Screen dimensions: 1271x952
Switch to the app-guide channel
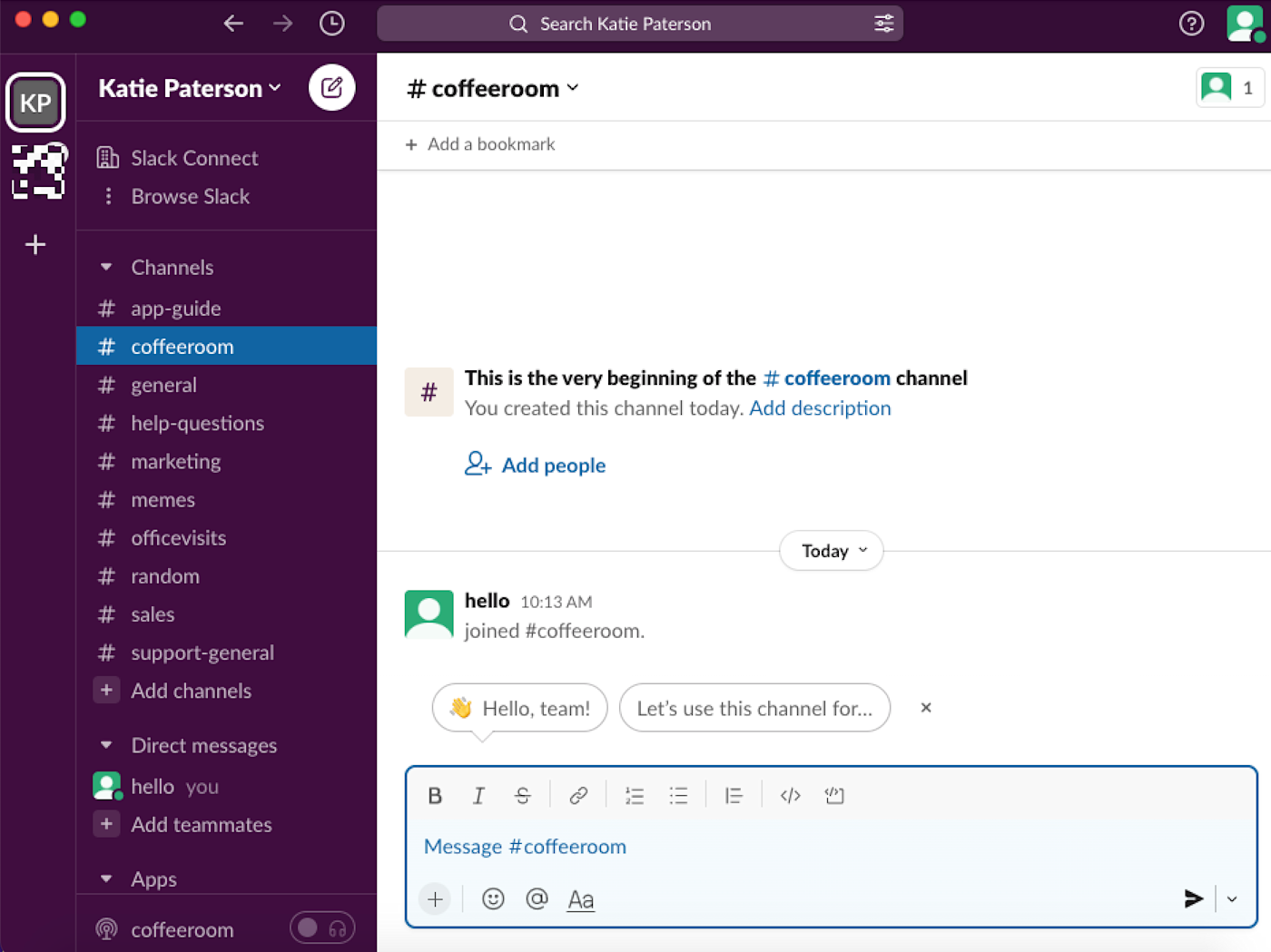tap(227, 309)
